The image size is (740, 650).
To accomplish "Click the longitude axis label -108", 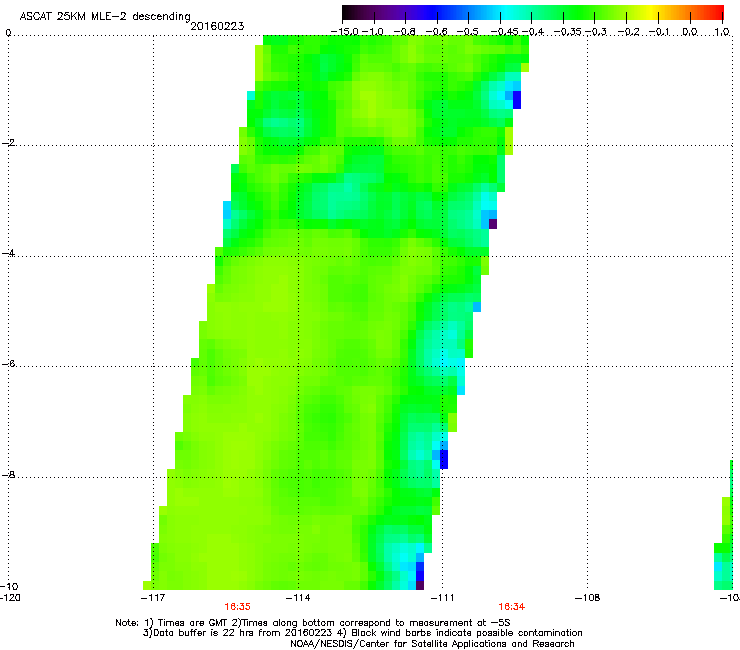I will pos(588,598).
